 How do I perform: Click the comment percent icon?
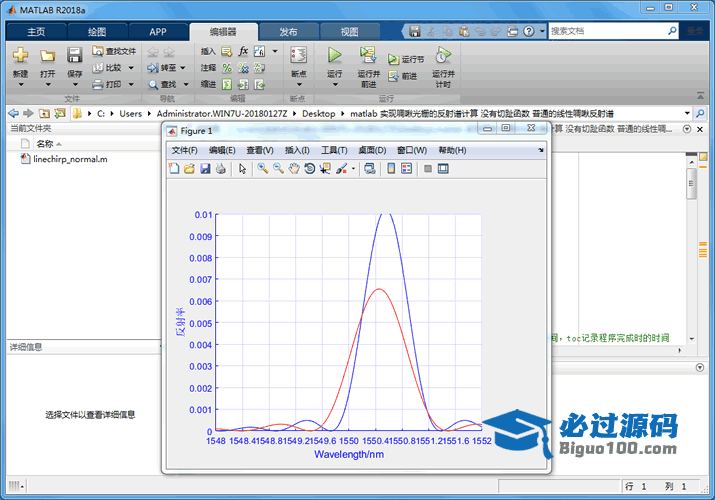227,68
